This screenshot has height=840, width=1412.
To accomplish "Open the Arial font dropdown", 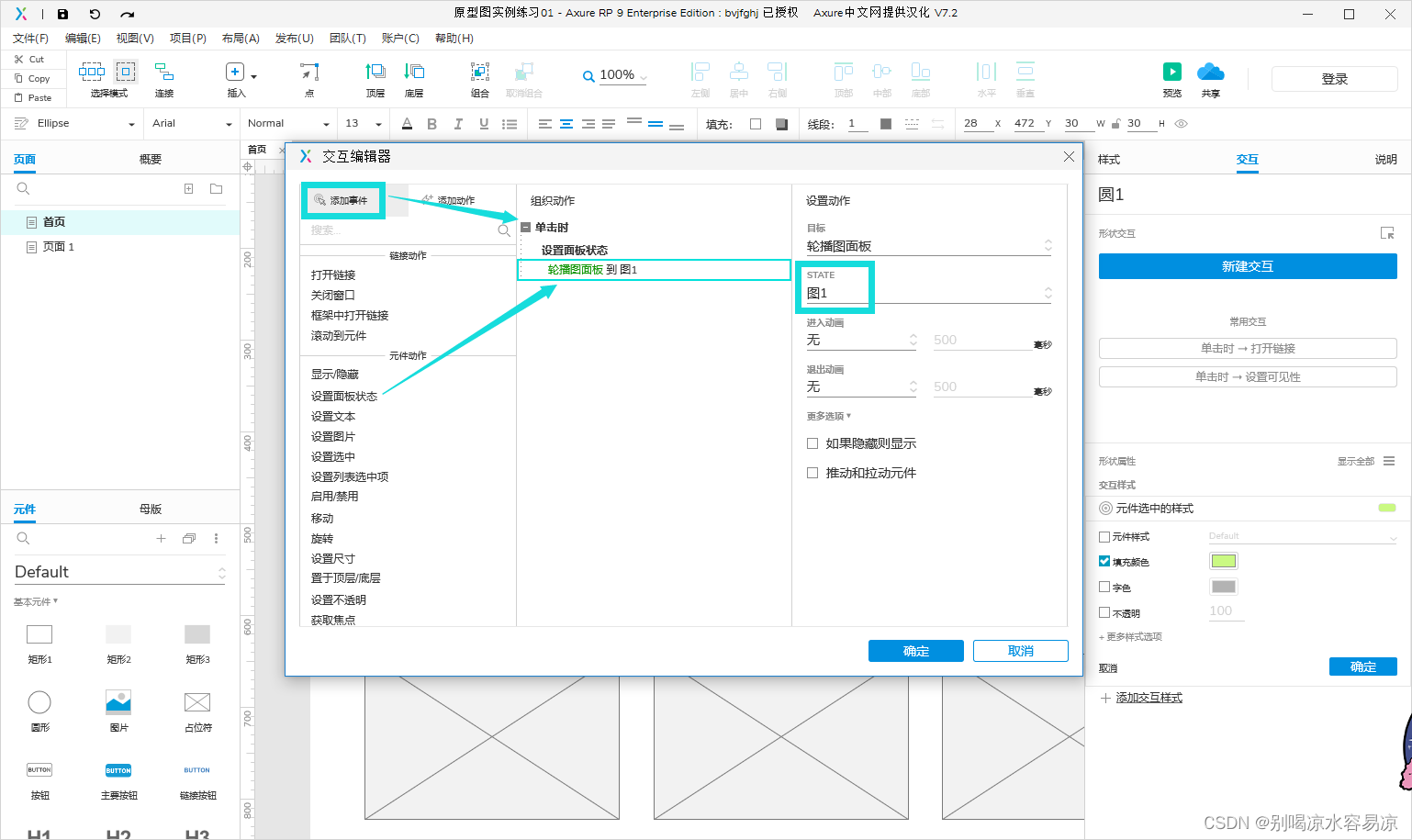I will (x=192, y=124).
